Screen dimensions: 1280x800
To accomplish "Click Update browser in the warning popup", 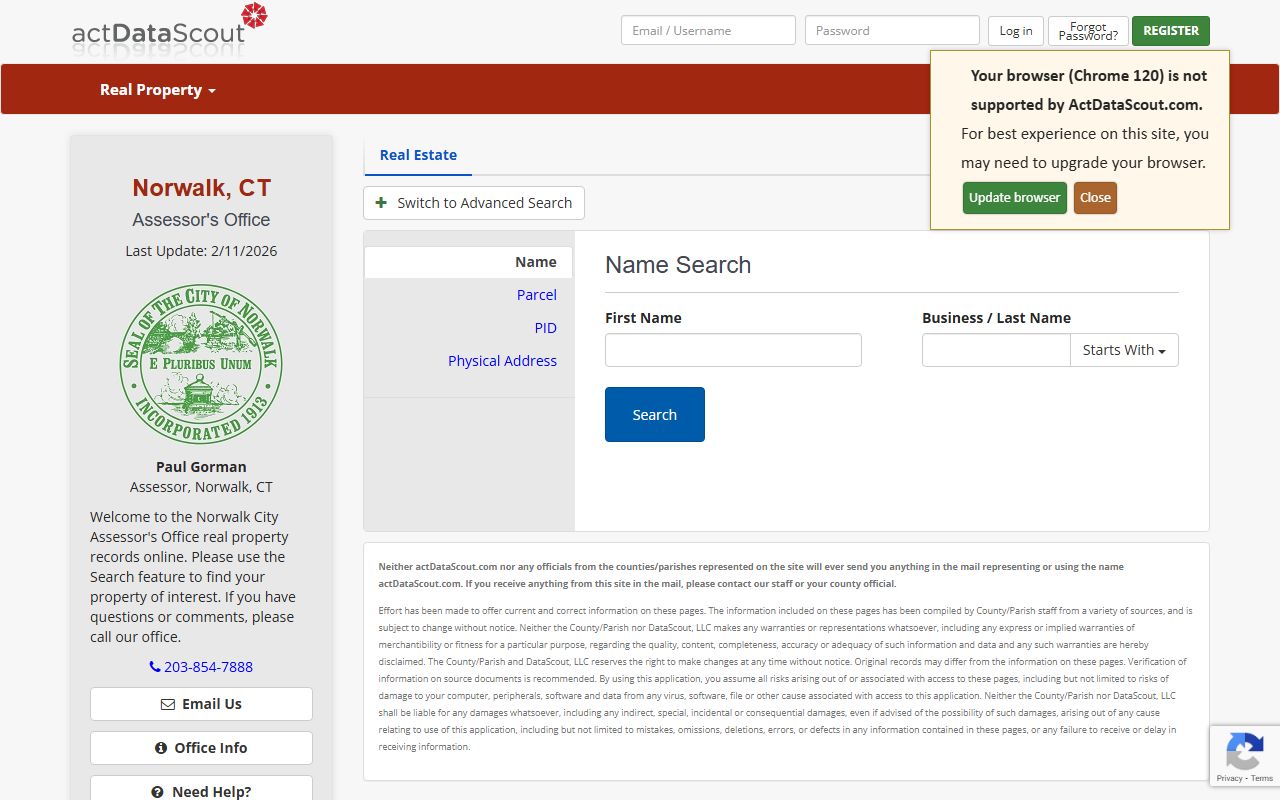I will [1015, 198].
